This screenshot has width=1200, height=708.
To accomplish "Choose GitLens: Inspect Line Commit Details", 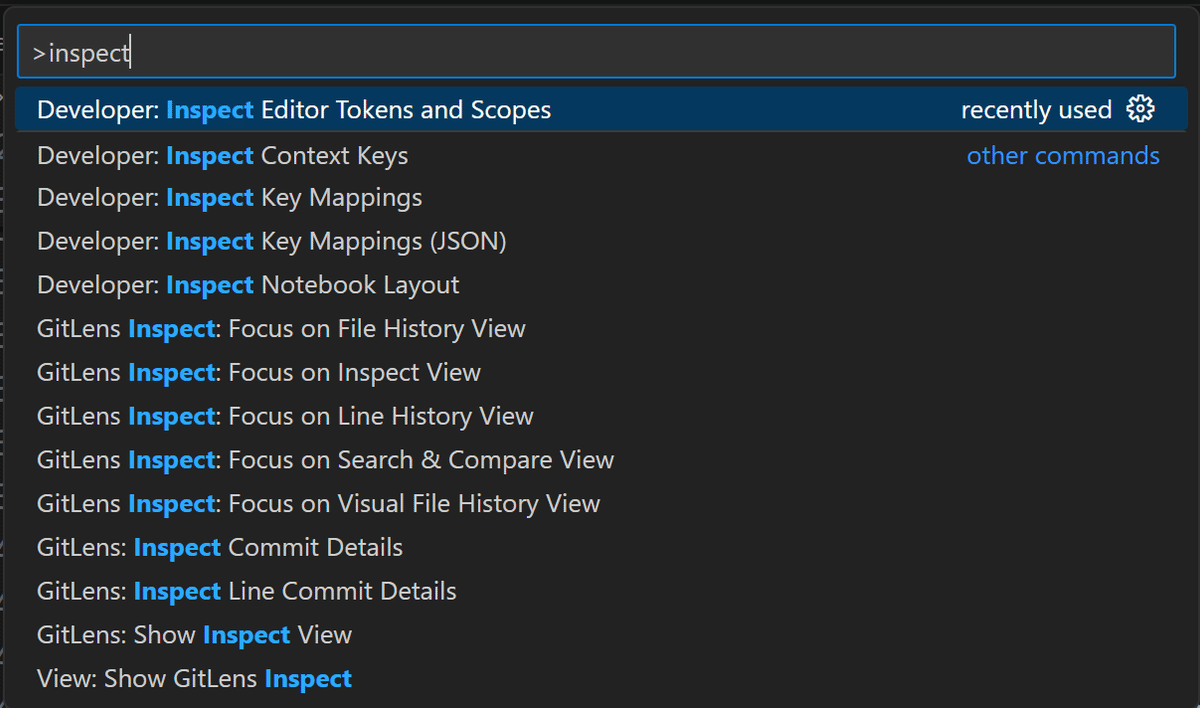I will pyautogui.click(x=600, y=591).
